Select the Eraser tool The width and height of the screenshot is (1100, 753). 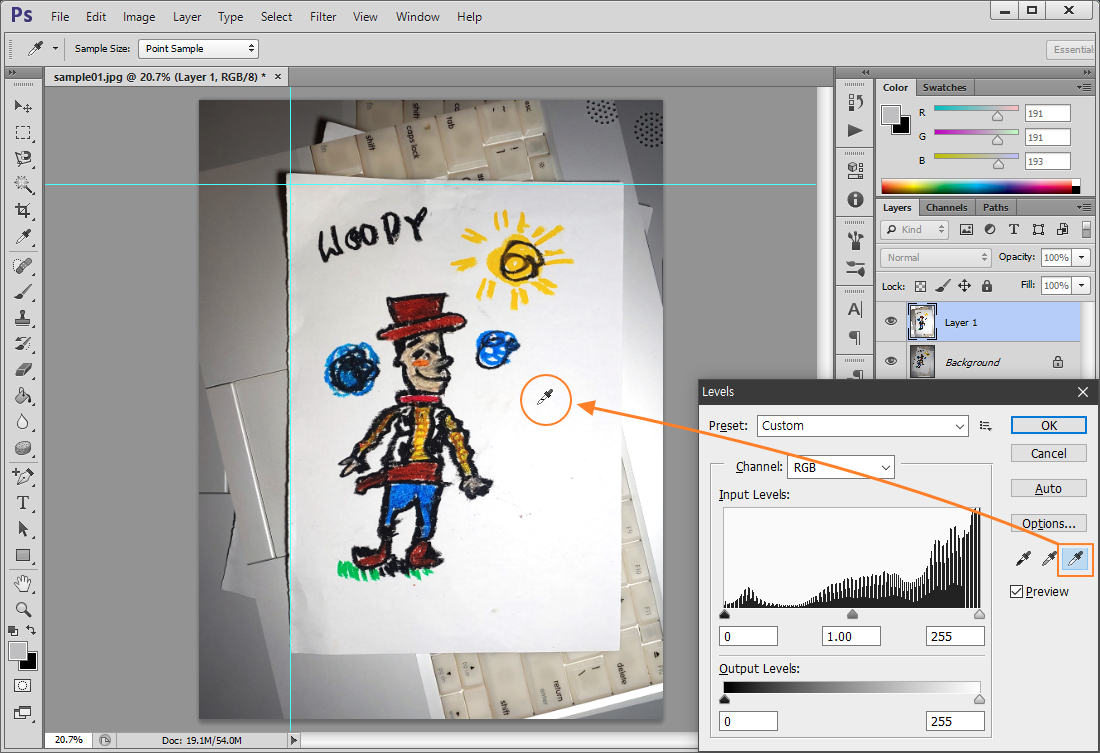(x=22, y=370)
